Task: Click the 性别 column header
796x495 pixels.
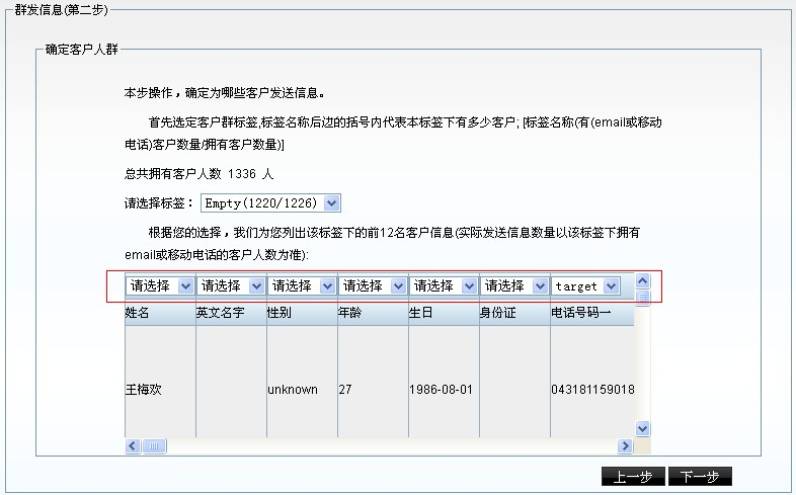Action: point(301,313)
